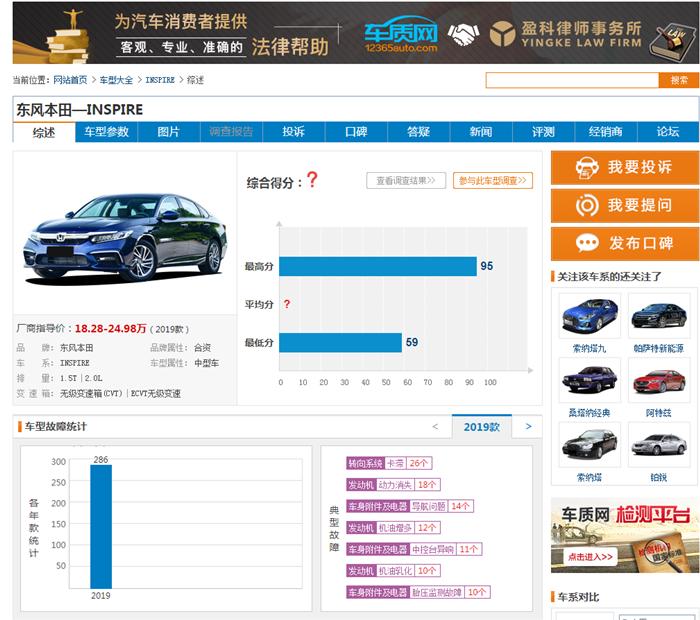Click the Yingke Law Firm logo
This screenshot has width=700, height=620.
pyautogui.click(x=566, y=33)
